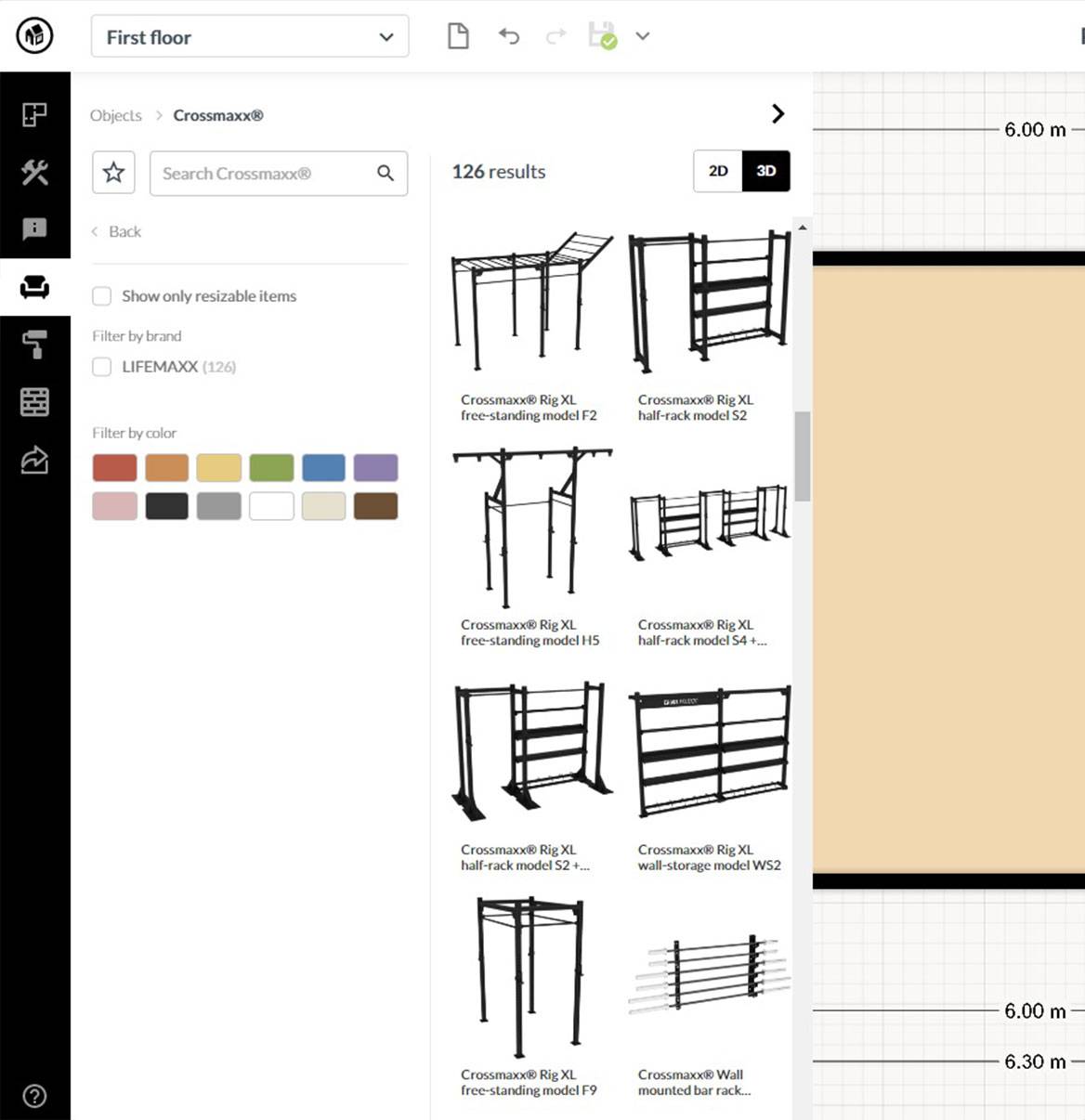The image size is (1085, 1120).
Task: Go to Objects breadcrumb
Action: click(116, 115)
